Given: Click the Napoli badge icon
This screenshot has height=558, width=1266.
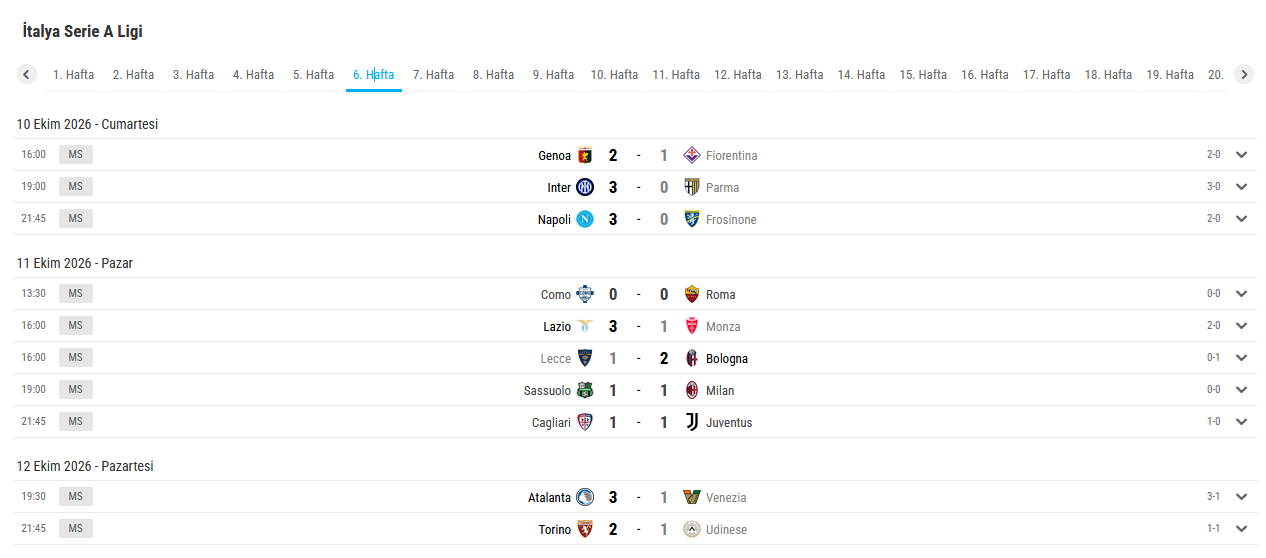Looking at the screenshot, I should pos(585,219).
